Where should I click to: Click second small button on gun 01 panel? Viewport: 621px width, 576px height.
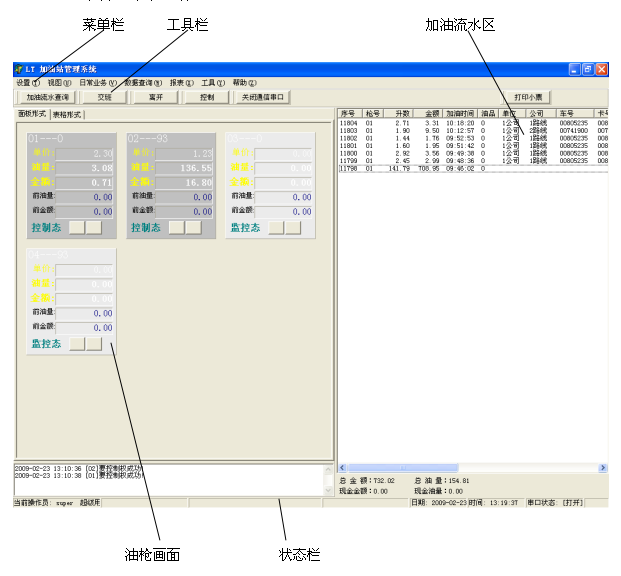94,227
